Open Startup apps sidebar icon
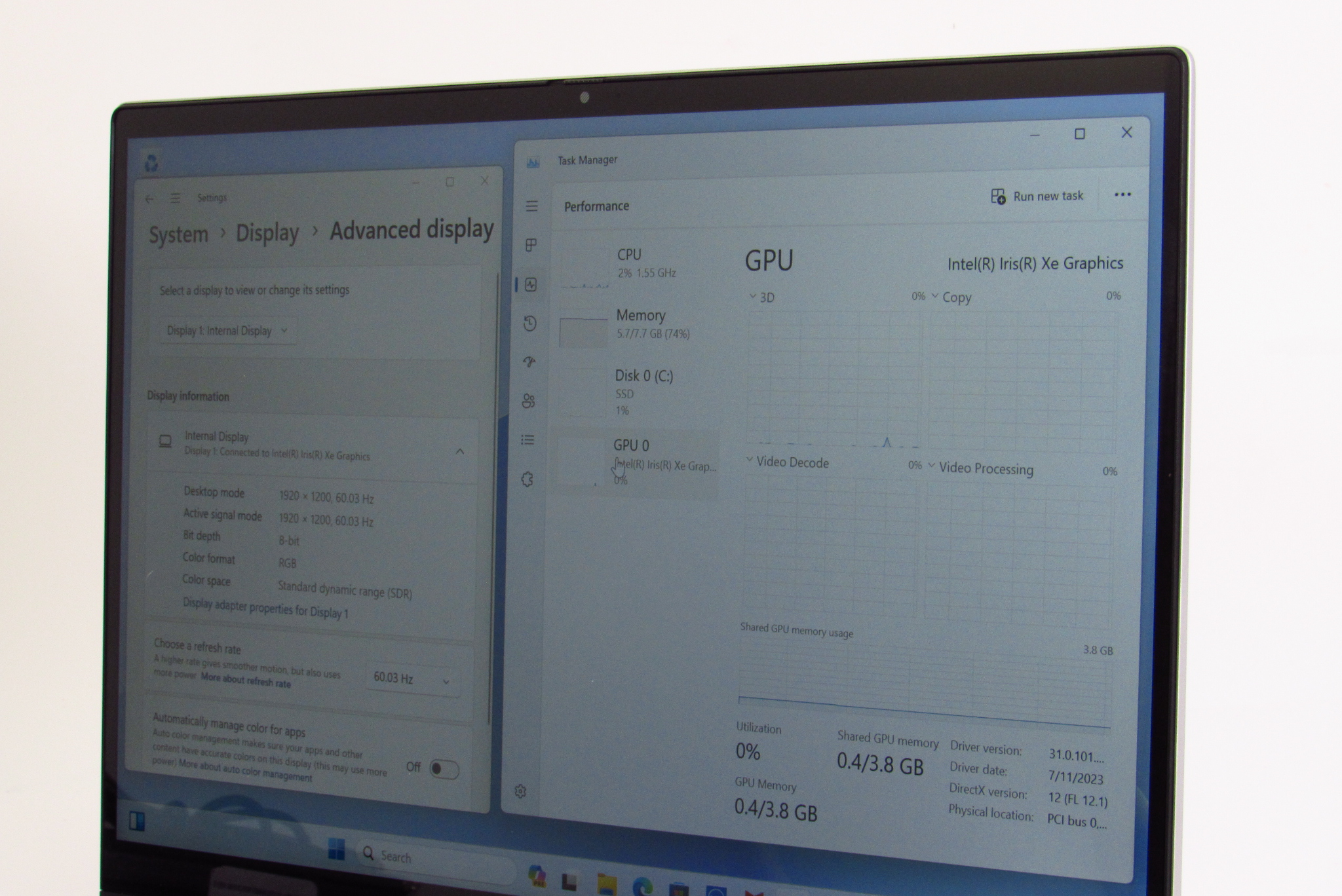This screenshot has height=896, width=1342. 529,362
